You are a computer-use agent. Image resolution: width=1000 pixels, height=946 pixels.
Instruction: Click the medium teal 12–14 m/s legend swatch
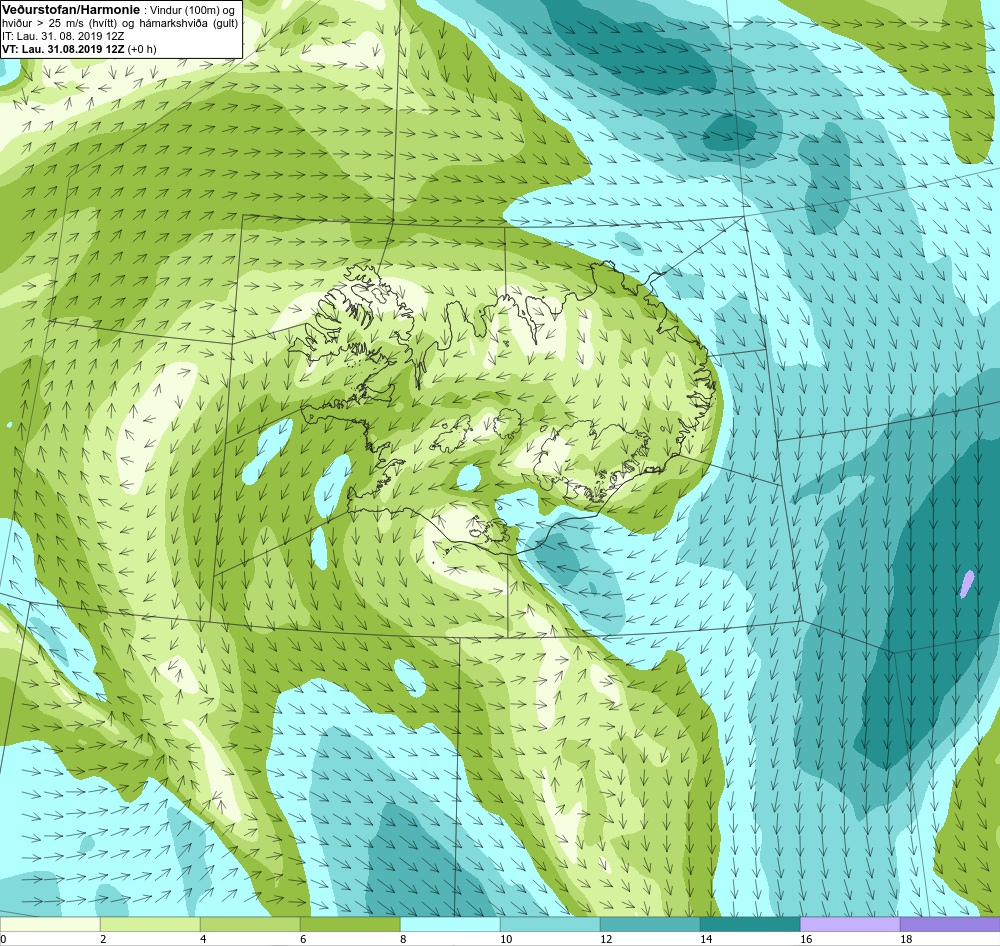click(650, 924)
